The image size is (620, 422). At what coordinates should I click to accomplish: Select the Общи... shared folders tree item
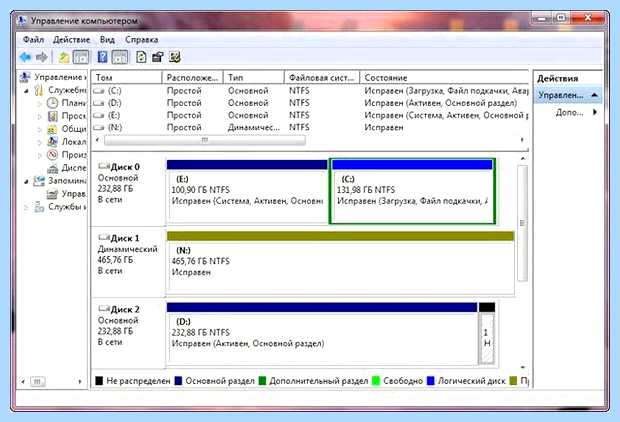pyautogui.click(x=67, y=129)
